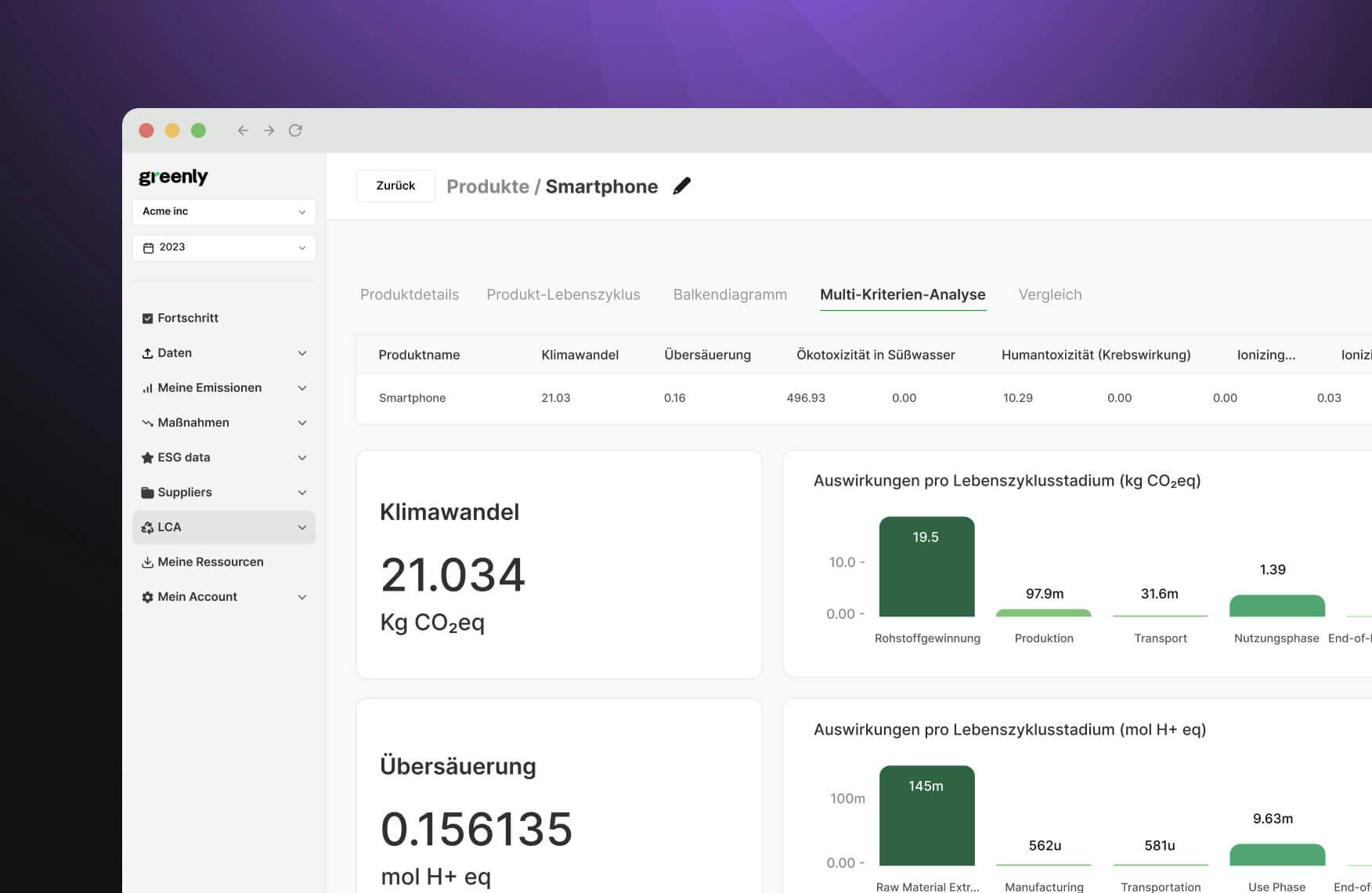Click the Zurück button
Viewport: 1372px width, 893px height.
click(x=395, y=186)
